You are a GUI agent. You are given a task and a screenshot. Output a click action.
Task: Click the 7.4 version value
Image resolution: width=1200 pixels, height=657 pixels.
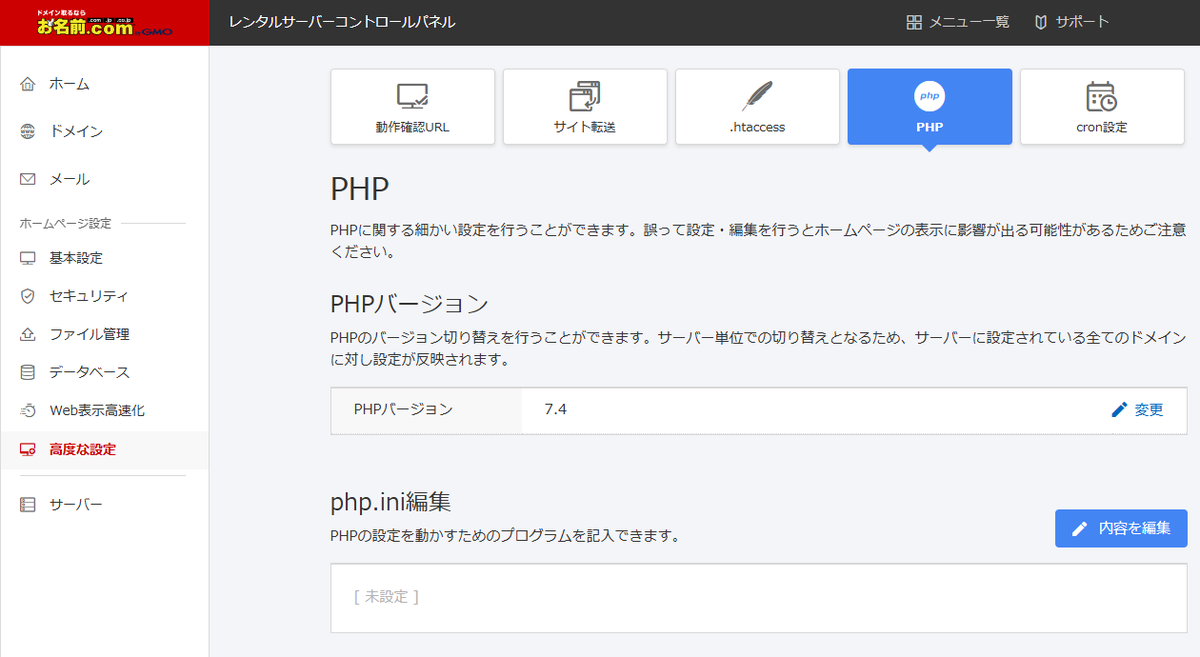(x=556, y=410)
